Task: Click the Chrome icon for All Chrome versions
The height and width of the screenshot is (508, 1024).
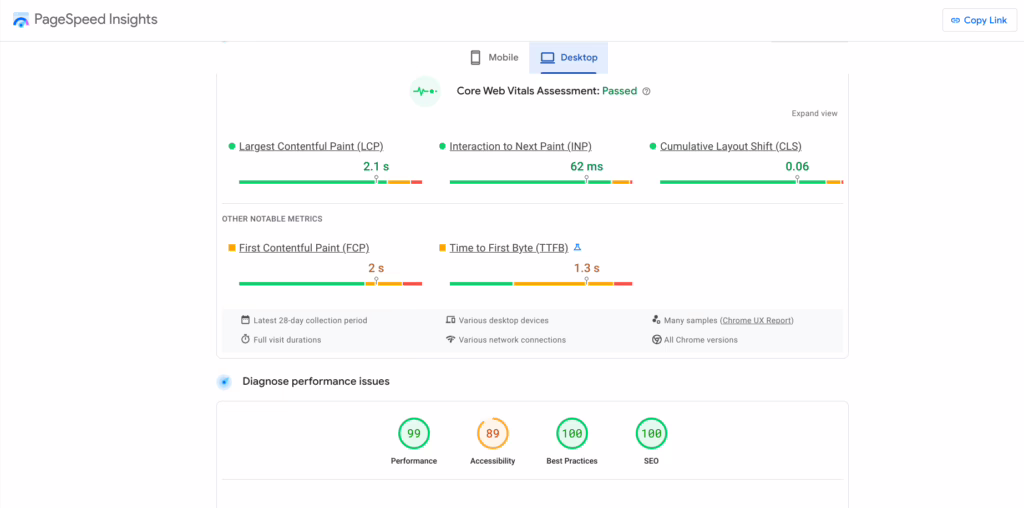Action: 656,340
